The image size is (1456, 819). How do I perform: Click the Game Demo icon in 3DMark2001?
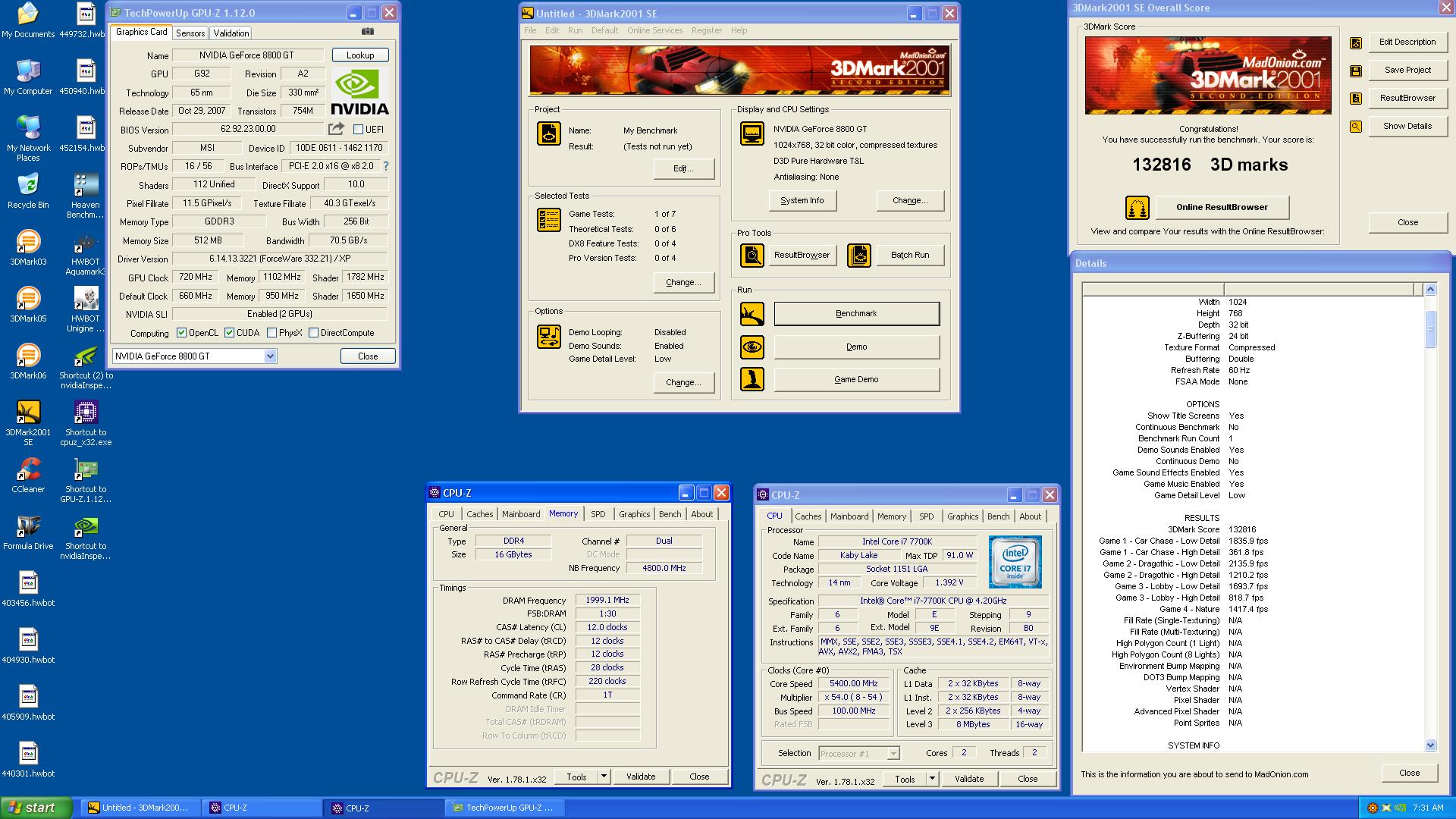tap(752, 379)
